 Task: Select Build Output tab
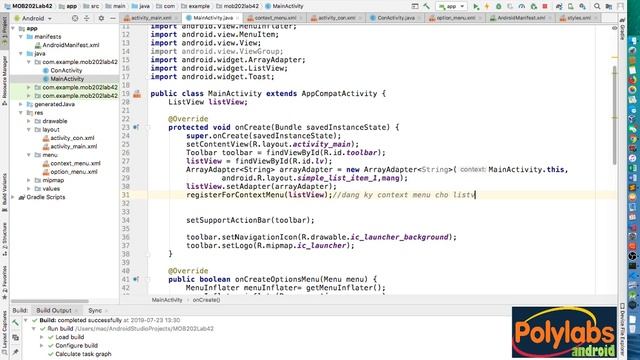coord(54,311)
